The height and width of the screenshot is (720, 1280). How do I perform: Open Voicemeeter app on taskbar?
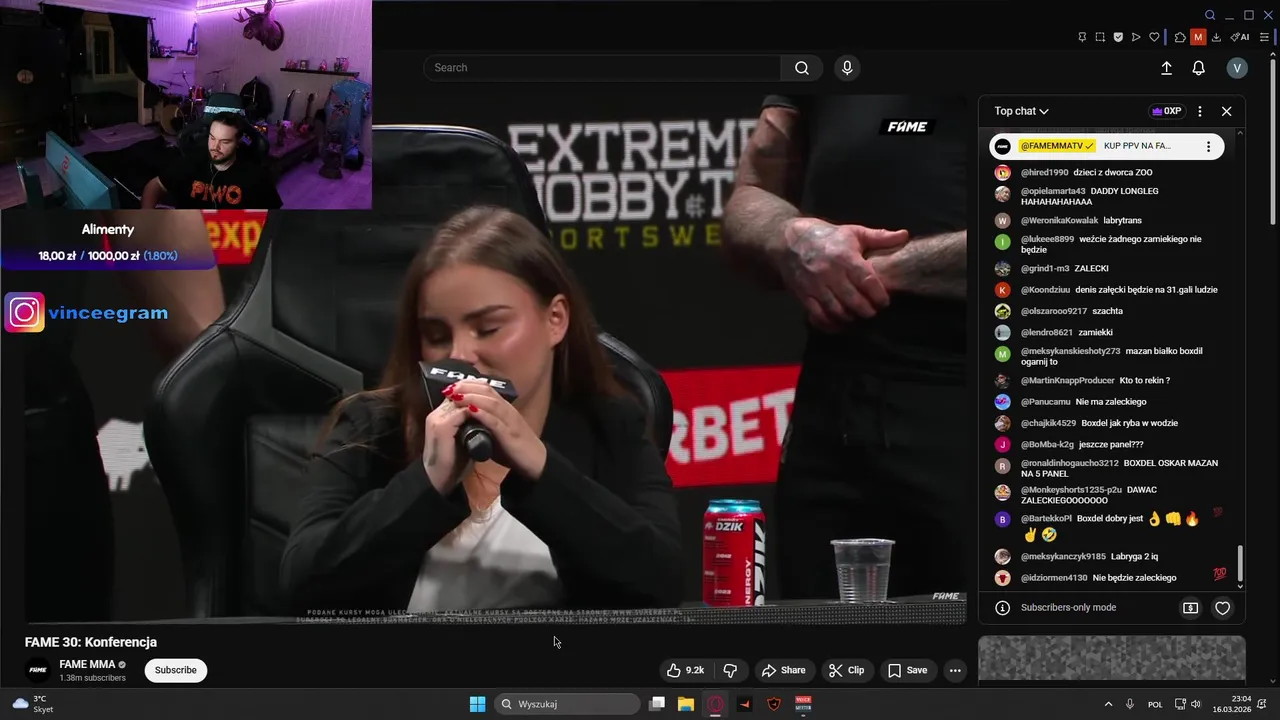[x=803, y=704]
